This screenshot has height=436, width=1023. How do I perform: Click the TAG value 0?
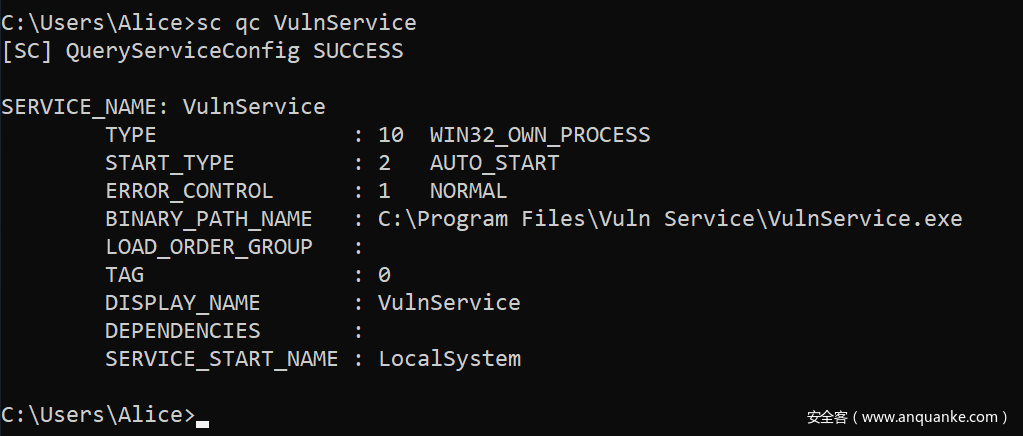384,274
